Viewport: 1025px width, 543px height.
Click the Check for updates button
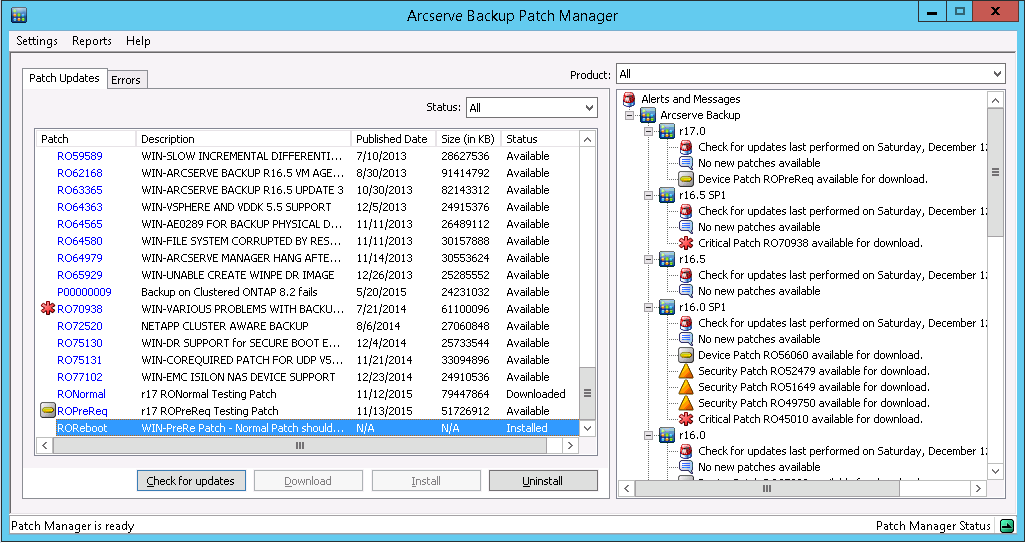190,481
